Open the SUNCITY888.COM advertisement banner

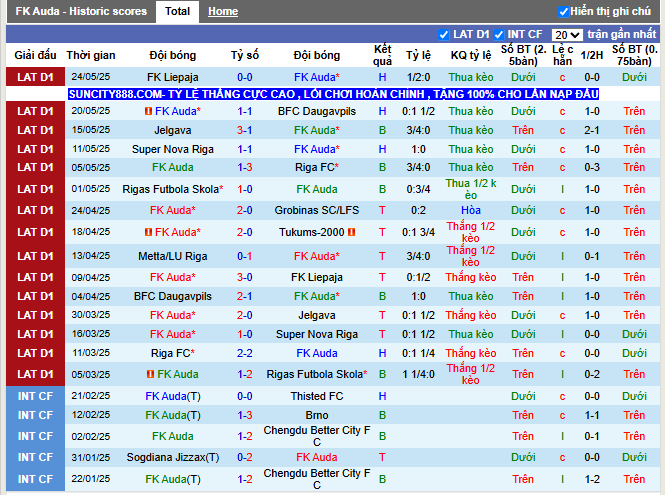(x=333, y=94)
